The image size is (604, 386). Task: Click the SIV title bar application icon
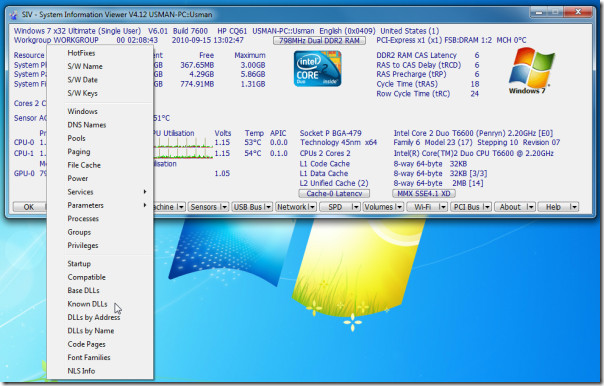[x=14, y=15]
